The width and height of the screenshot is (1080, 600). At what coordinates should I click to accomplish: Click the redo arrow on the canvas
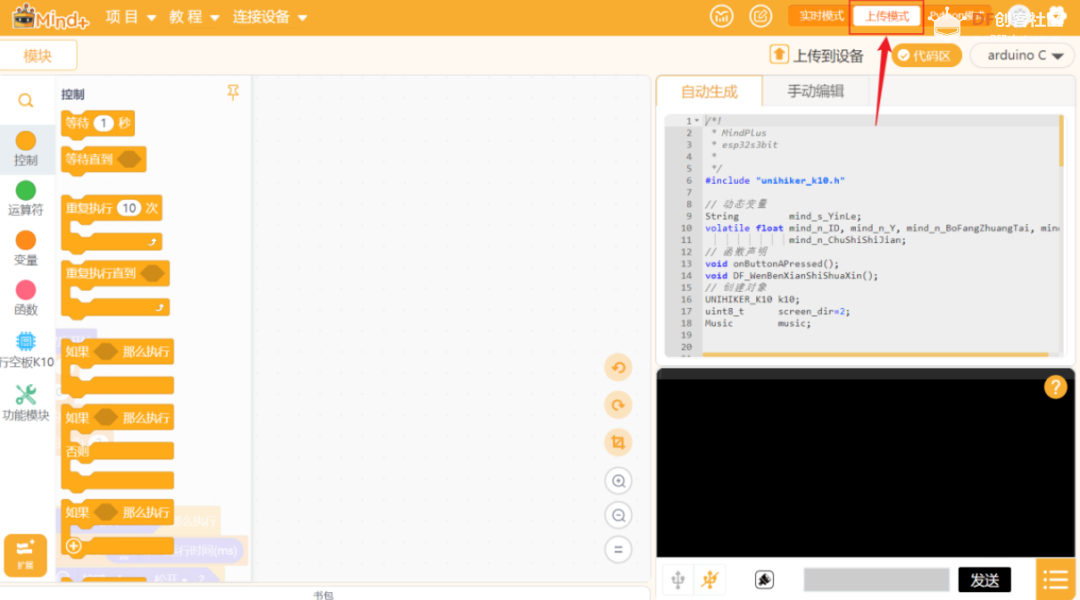pos(618,405)
